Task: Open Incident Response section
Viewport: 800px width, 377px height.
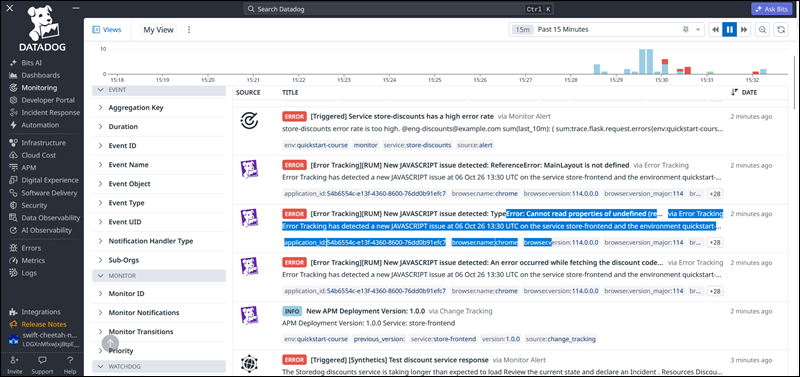Action: point(50,113)
